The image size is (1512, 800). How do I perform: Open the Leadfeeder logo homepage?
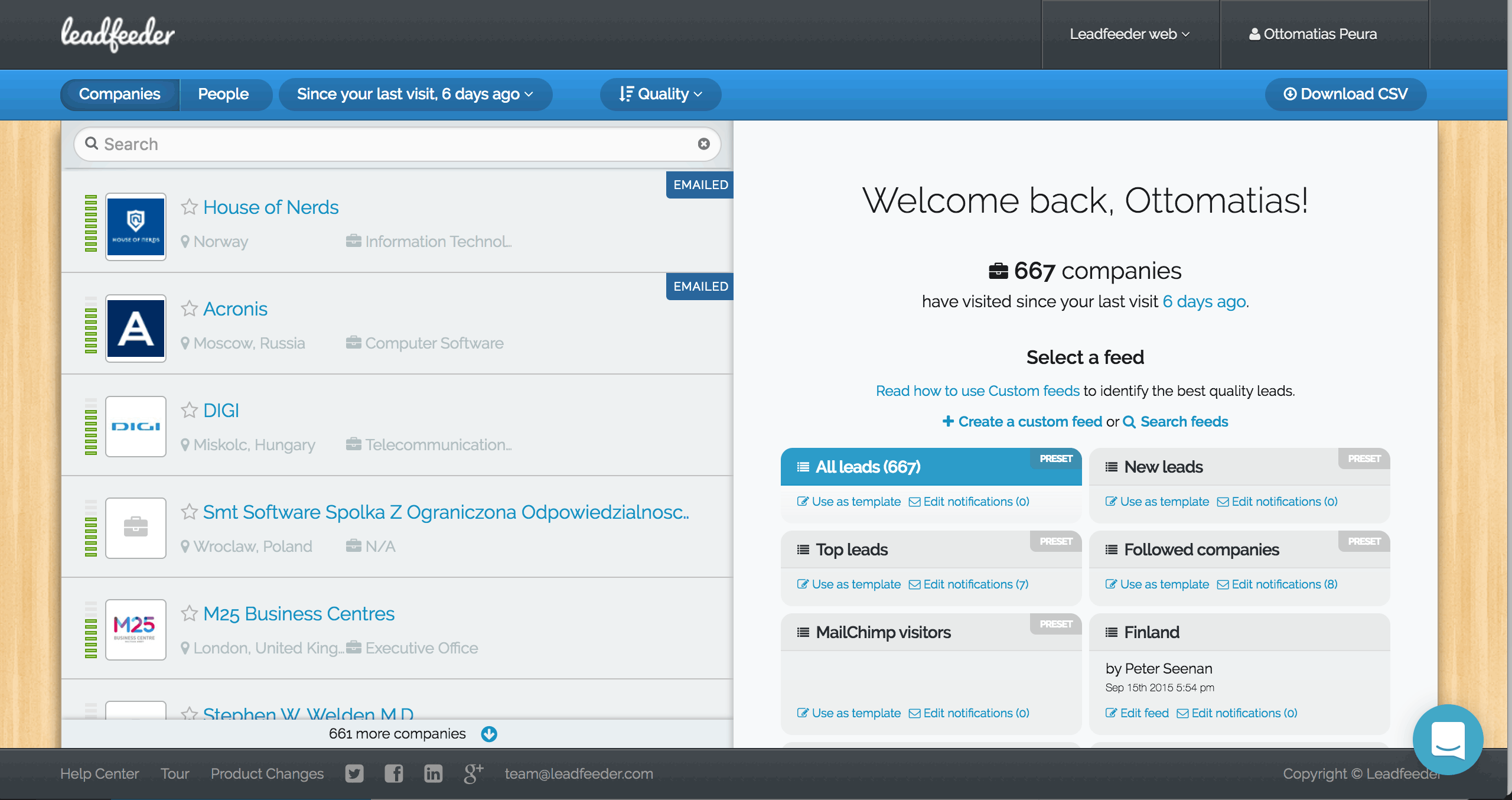coord(118,34)
